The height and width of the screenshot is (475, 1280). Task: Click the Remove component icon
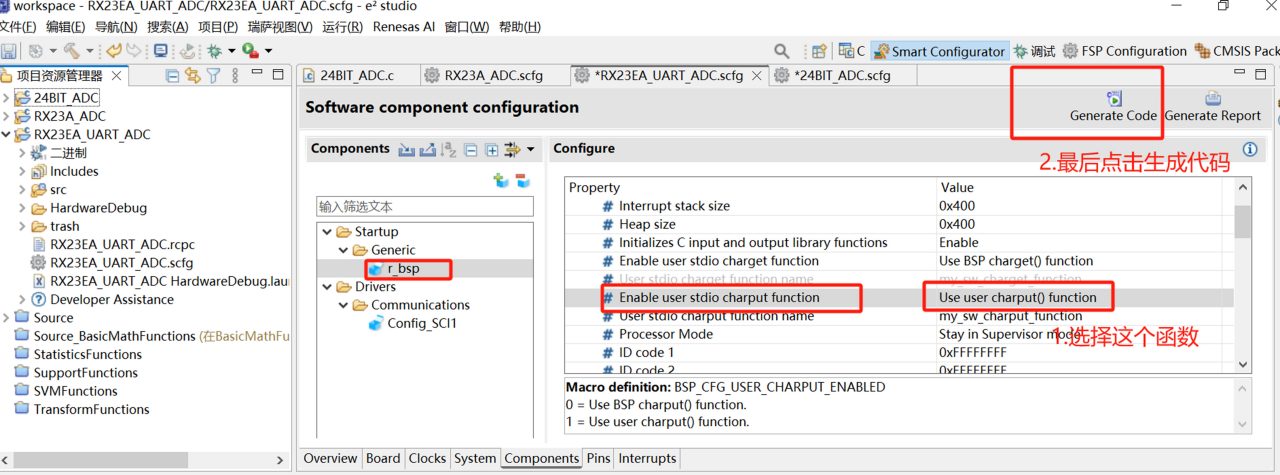click(x=522, y=181)
